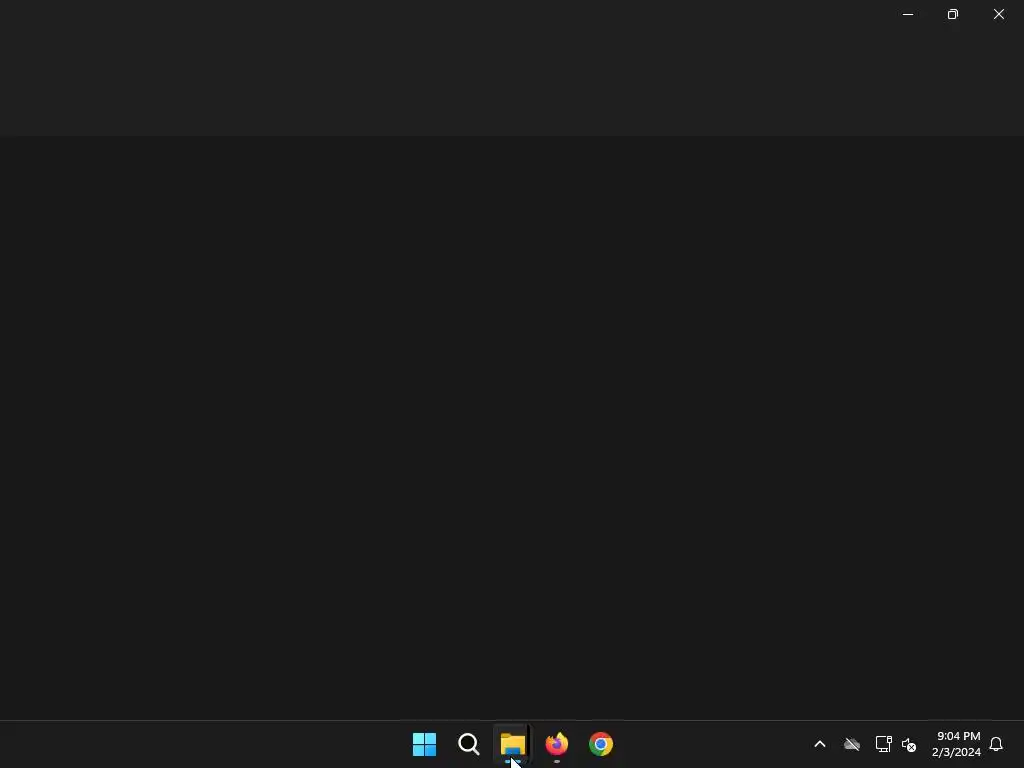Launch Firefox from the taskbar
The image size is (1024, 768).
click(x=557, y=744)
